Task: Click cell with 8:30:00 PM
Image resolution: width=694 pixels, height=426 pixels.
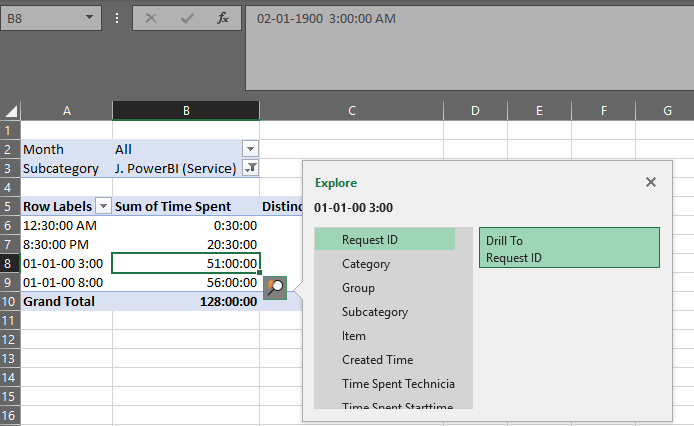Action: click(x=66, y=244)
